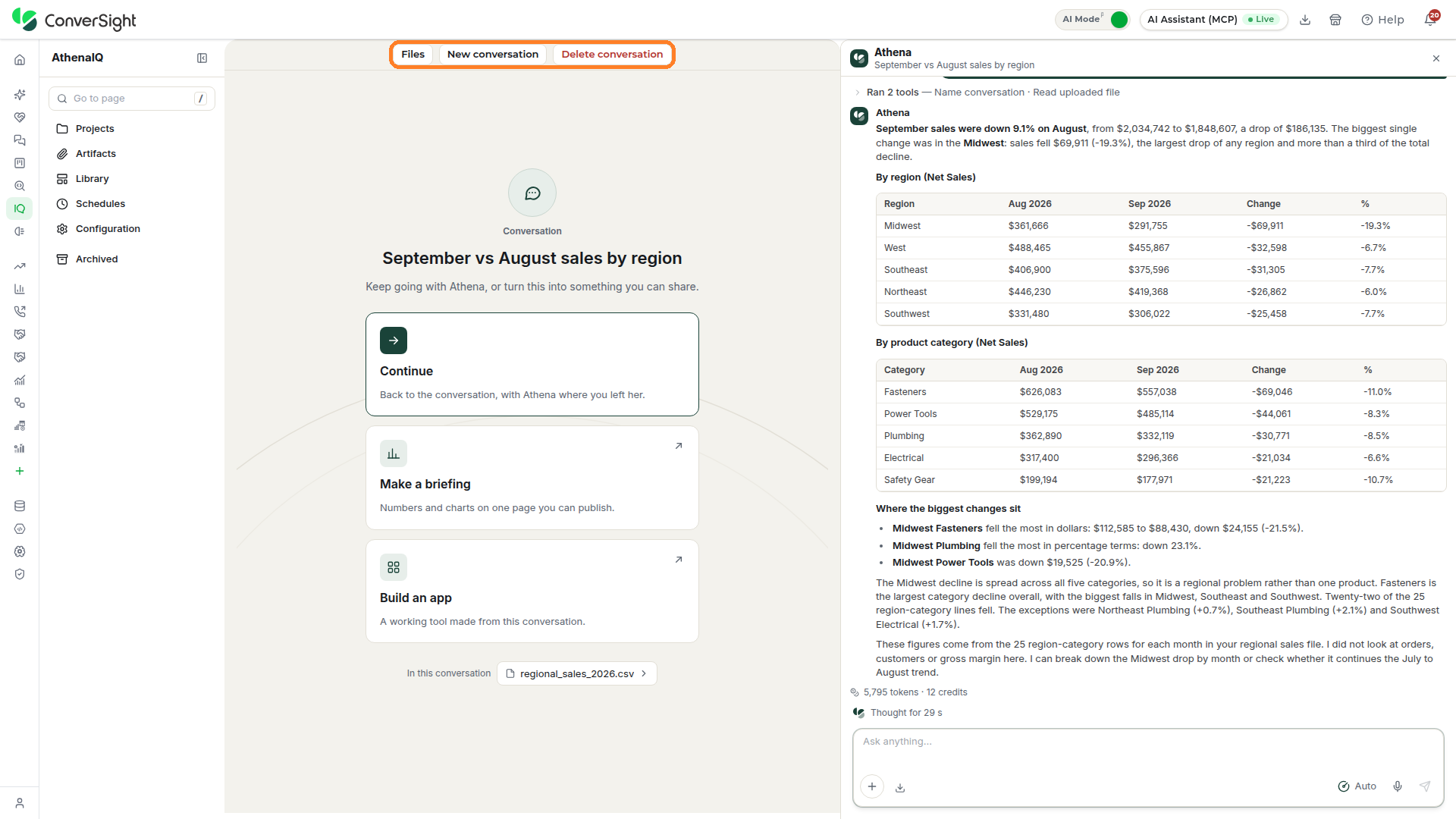Open the IQ icon in left rail
Screen dimensions: 1456x819
pos(20,209)
